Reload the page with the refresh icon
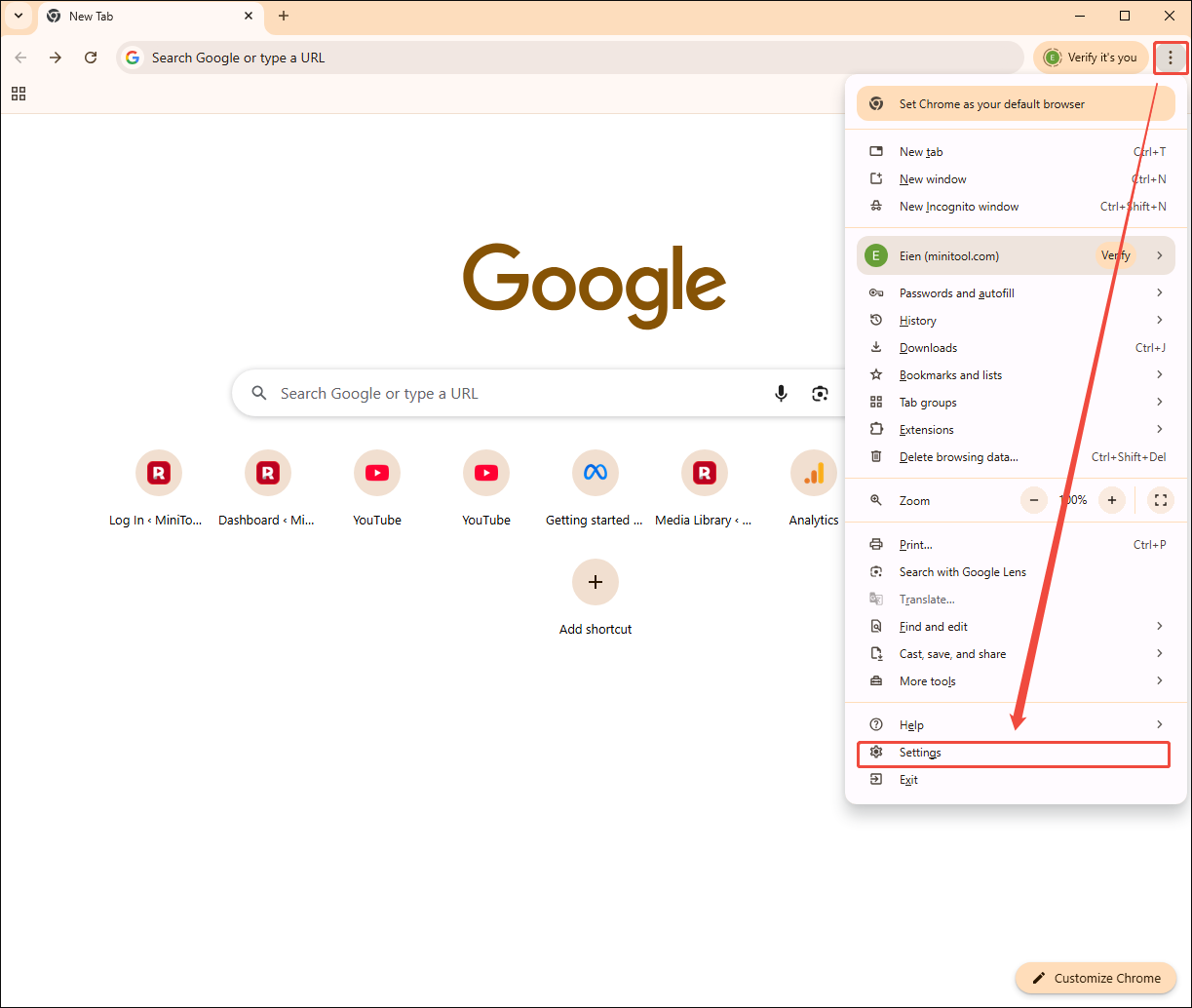1192x1008 pixels. (x=91, y=58)
